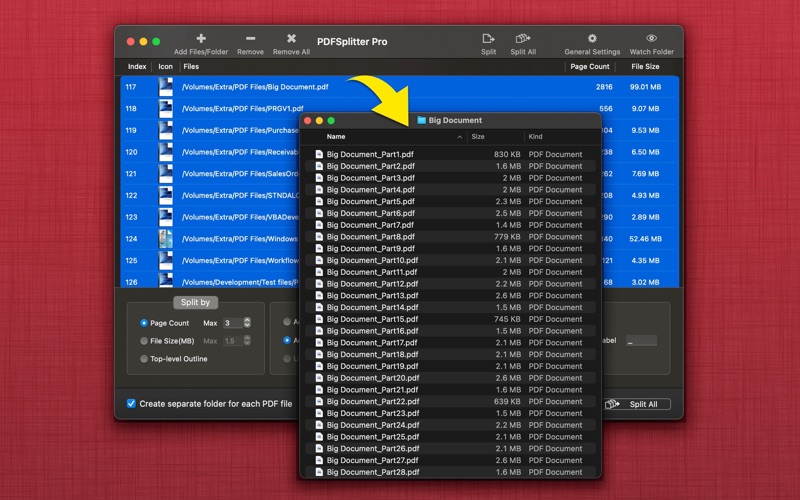
Task: Select the /Volumes/Extra/PDF Files/Big Document.pdf row
Action: click(x=399, y=87)
